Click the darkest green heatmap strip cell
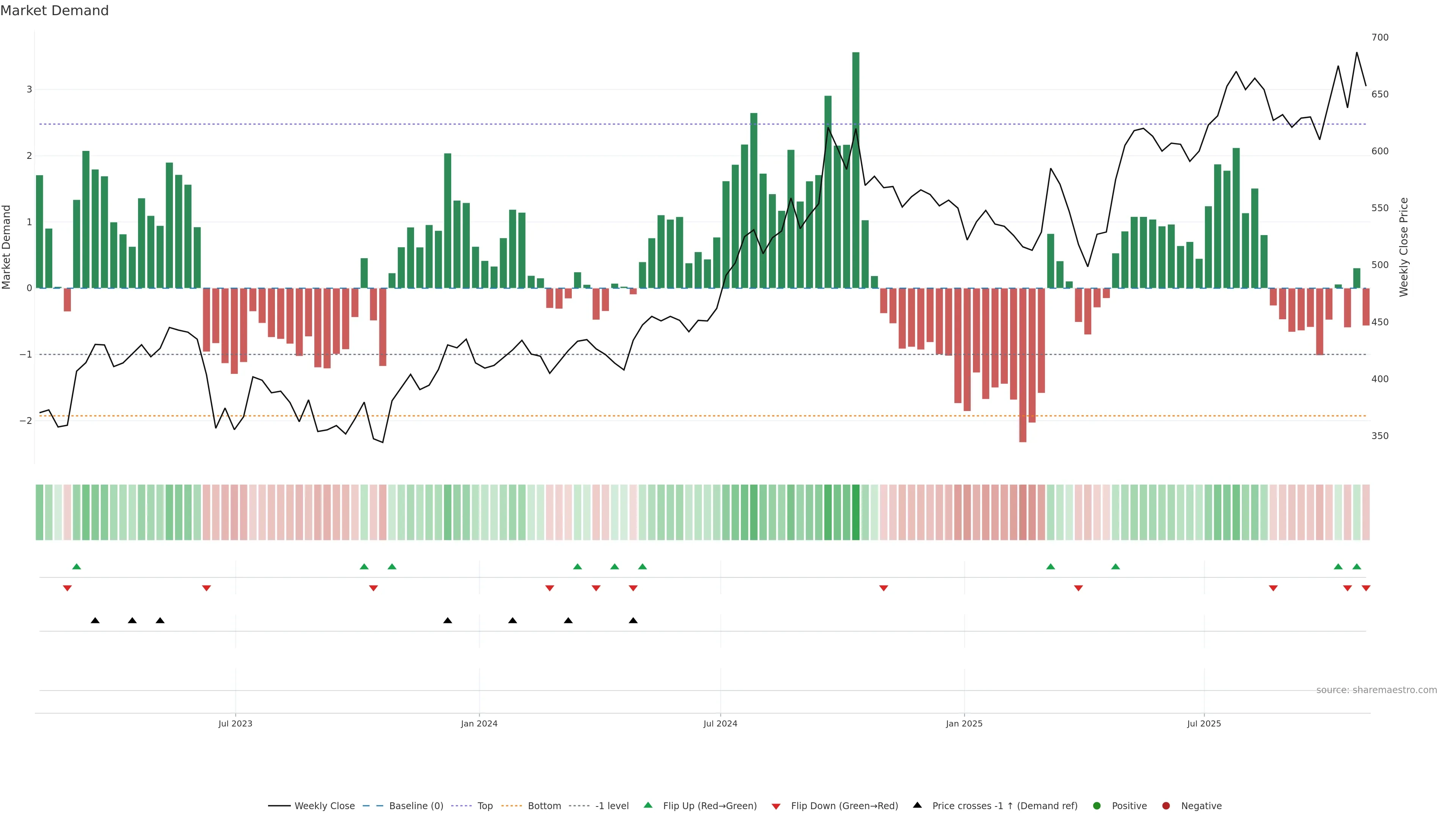 point(856,512)
